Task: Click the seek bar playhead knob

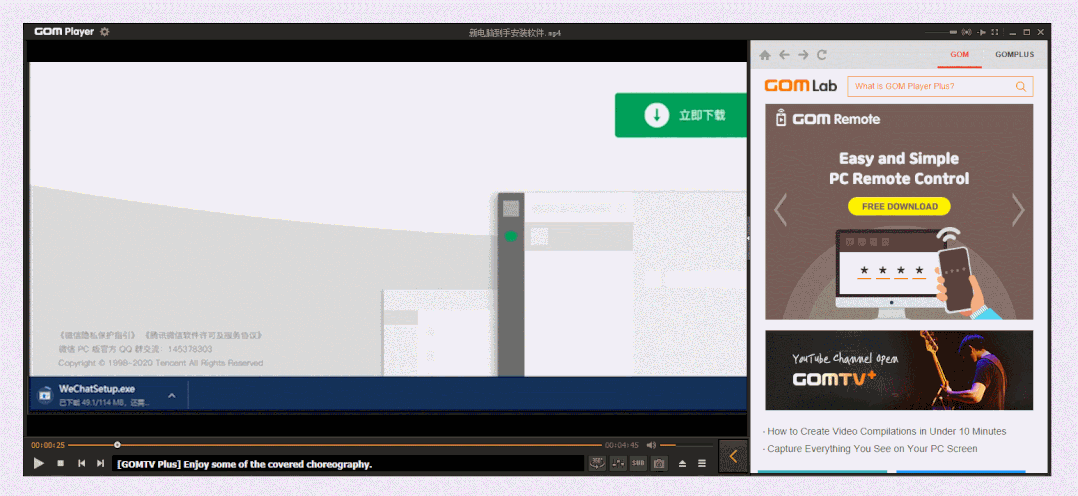Action: tap(118, 444)
